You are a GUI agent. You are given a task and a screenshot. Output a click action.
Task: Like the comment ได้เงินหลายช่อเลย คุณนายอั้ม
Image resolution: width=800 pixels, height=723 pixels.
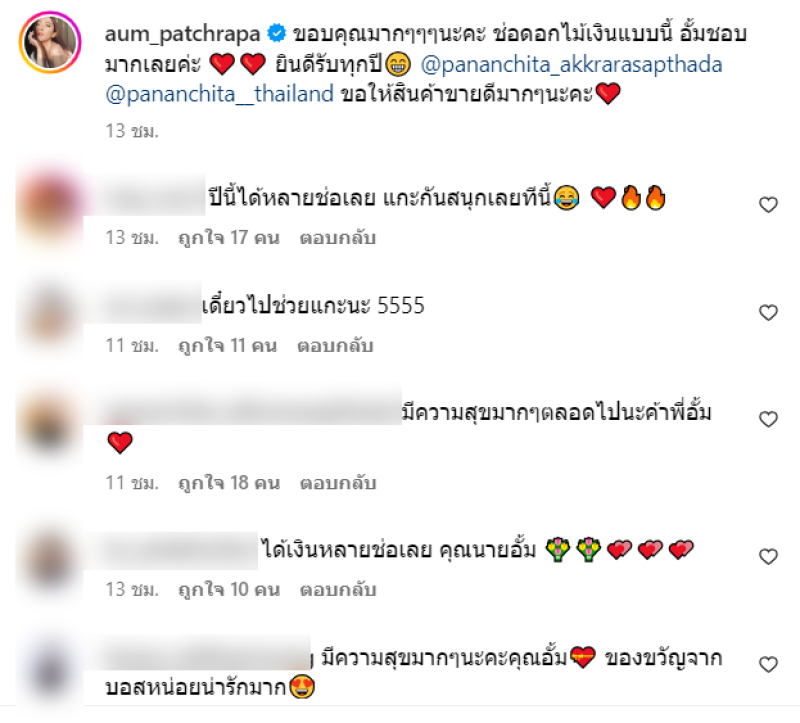click(x=768, y=556)
